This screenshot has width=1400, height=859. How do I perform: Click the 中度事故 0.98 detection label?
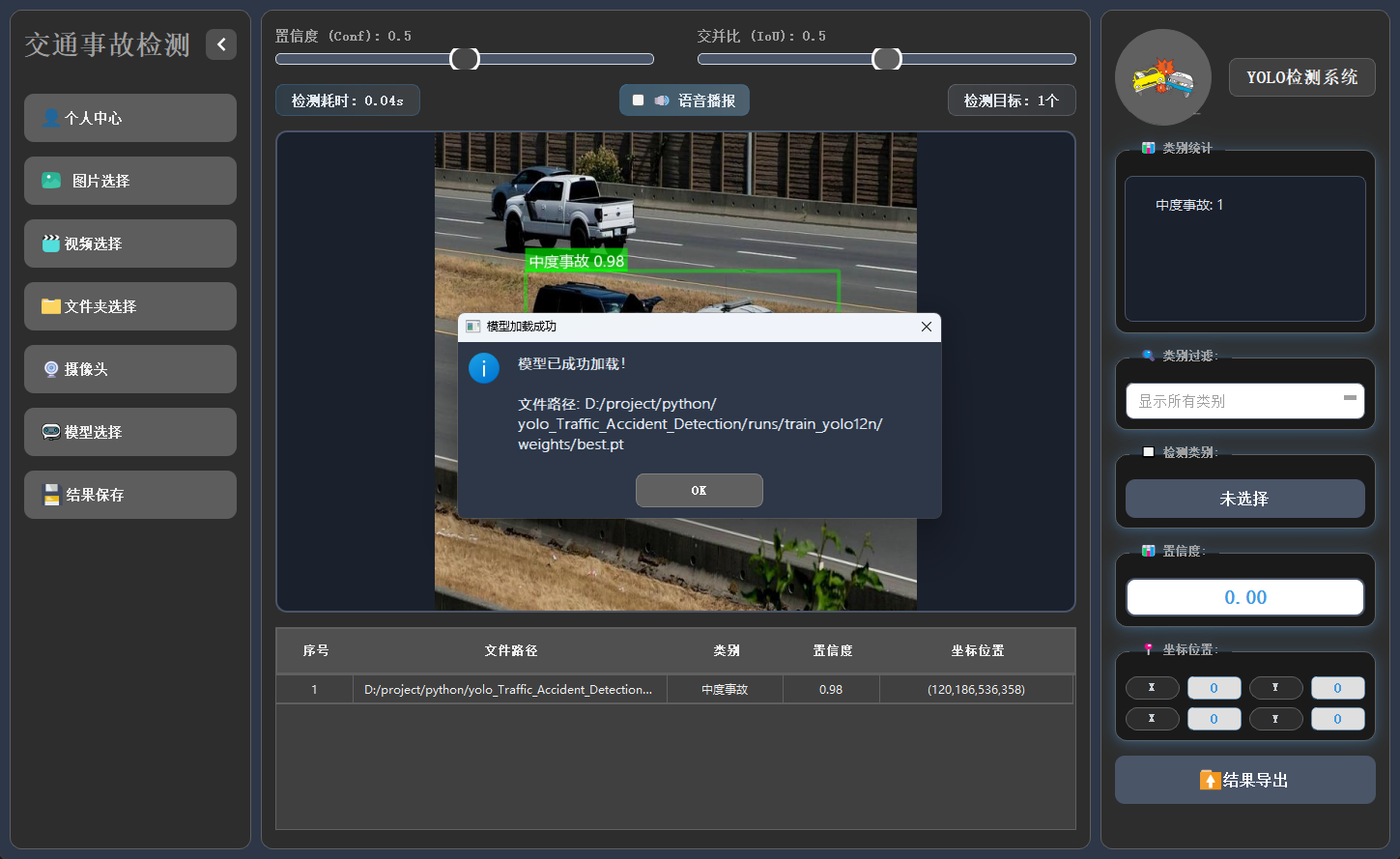click(x=577, y=261)
